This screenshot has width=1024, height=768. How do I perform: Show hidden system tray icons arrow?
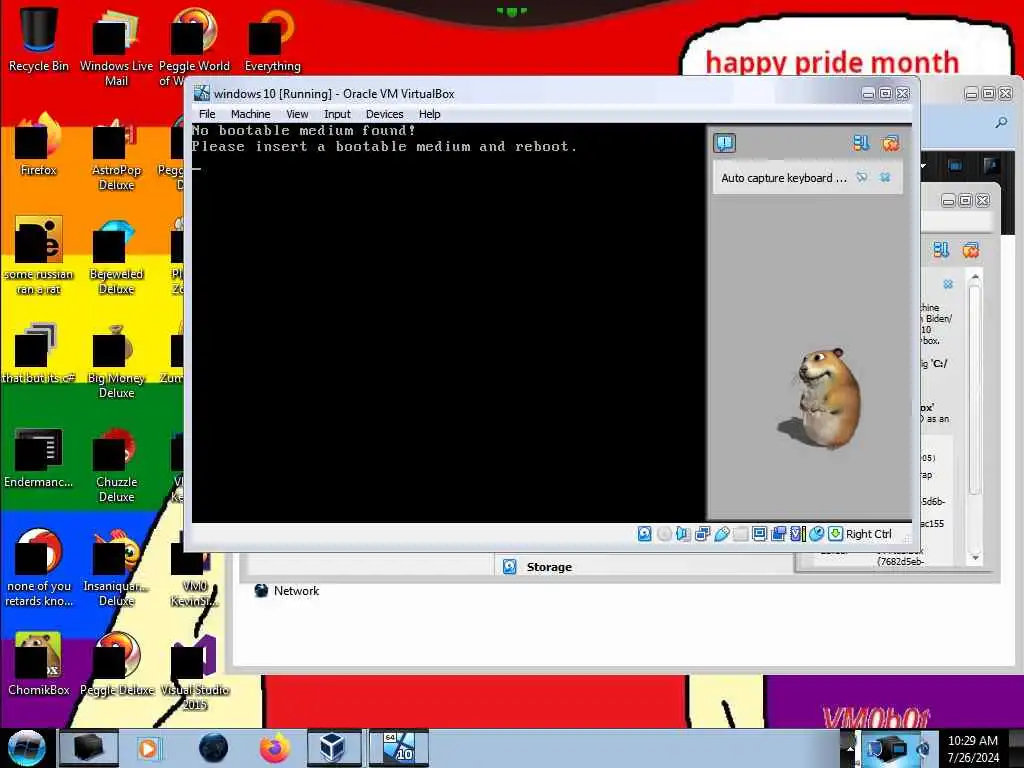point(850,748)
